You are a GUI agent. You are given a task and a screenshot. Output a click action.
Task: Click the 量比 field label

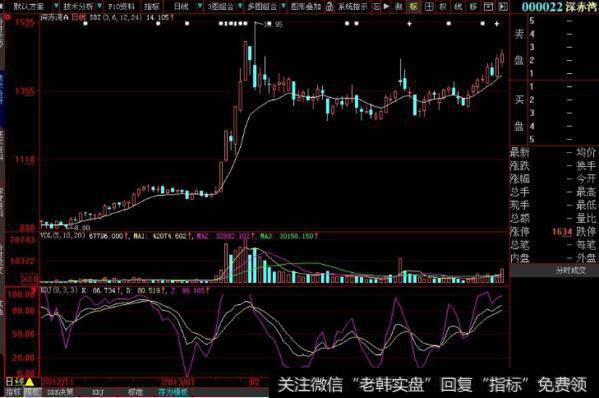586,218
